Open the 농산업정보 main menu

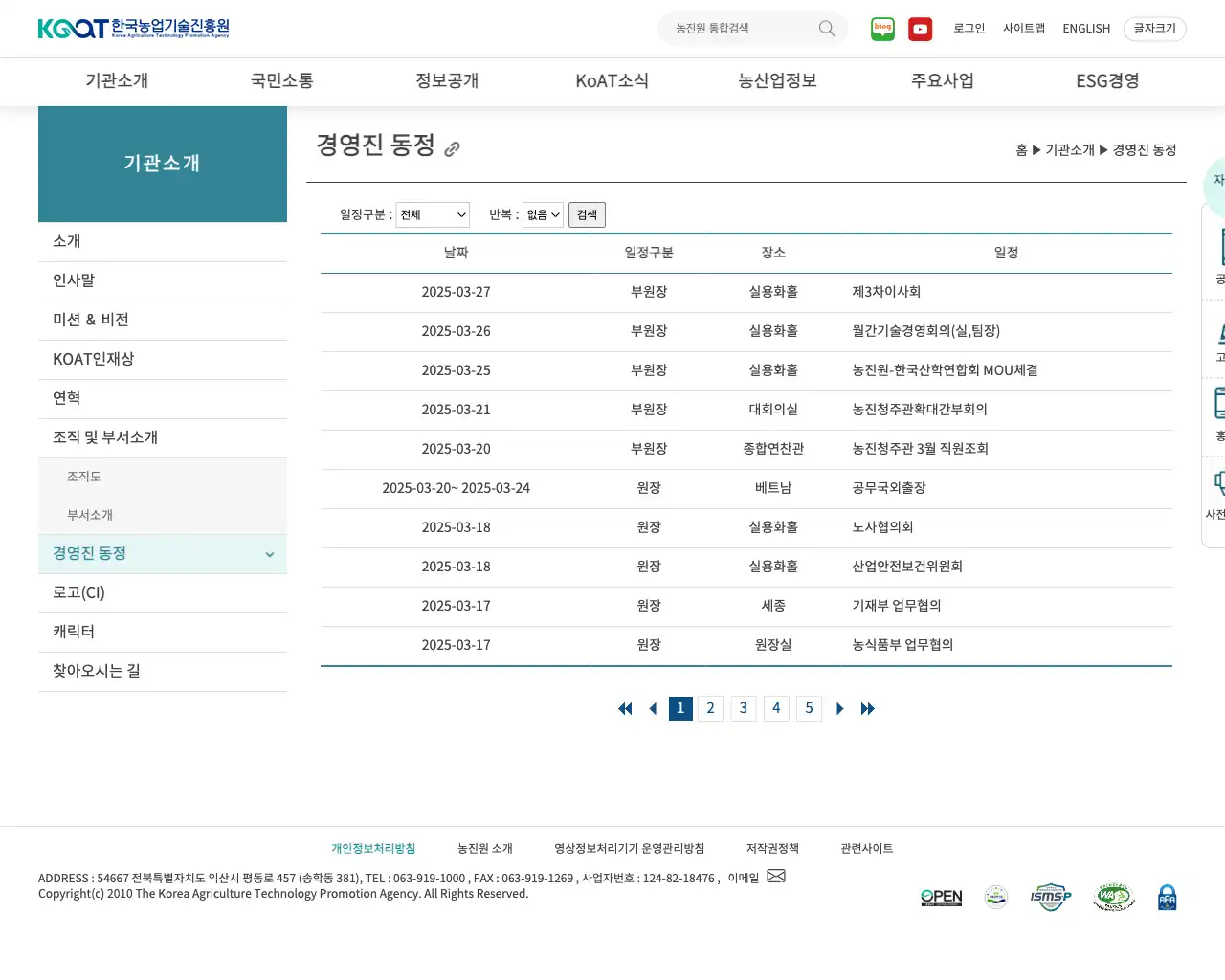pos(777,81)
